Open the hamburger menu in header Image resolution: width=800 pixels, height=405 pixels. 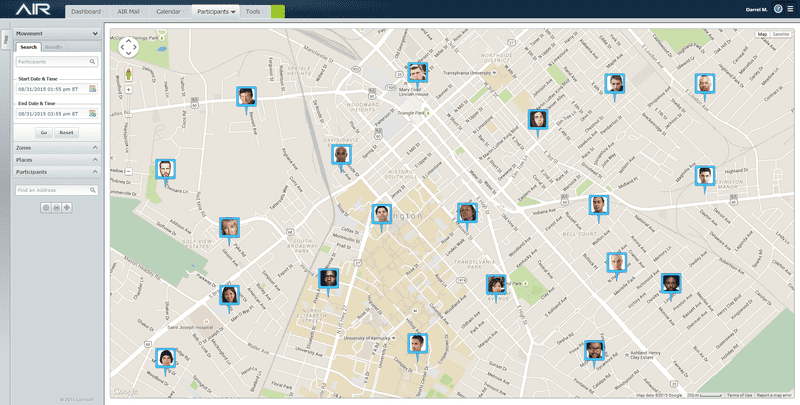[790, 9]
